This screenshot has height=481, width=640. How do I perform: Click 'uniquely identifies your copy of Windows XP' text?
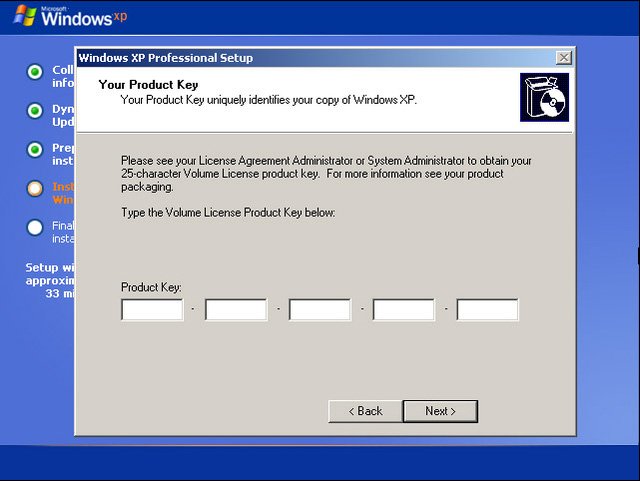pyautogui.click(x=312, y=100)
